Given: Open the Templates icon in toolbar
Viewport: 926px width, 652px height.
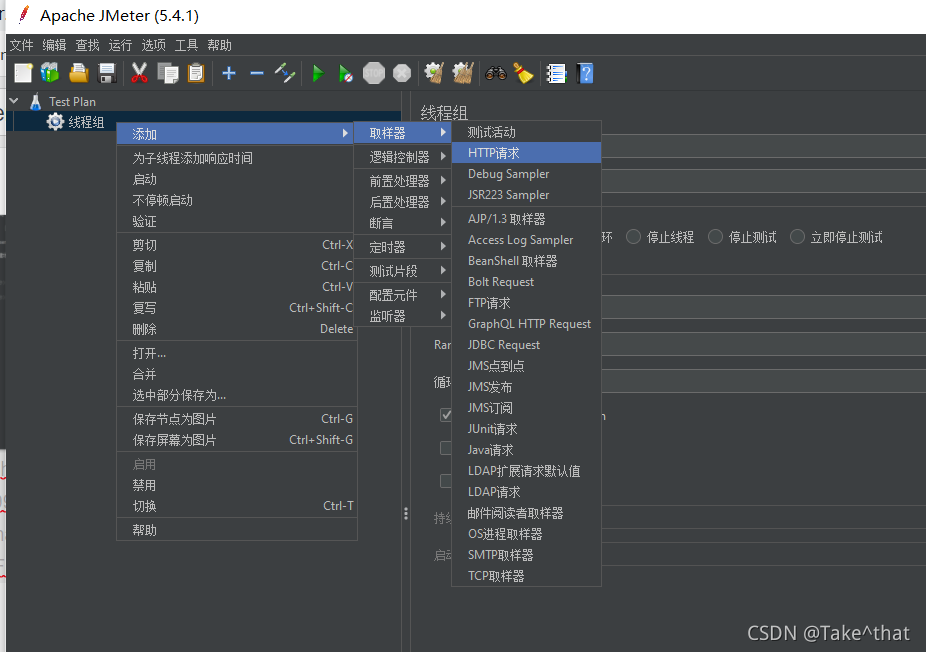Looking at the screenshot, I should click(x=51, y=73).
